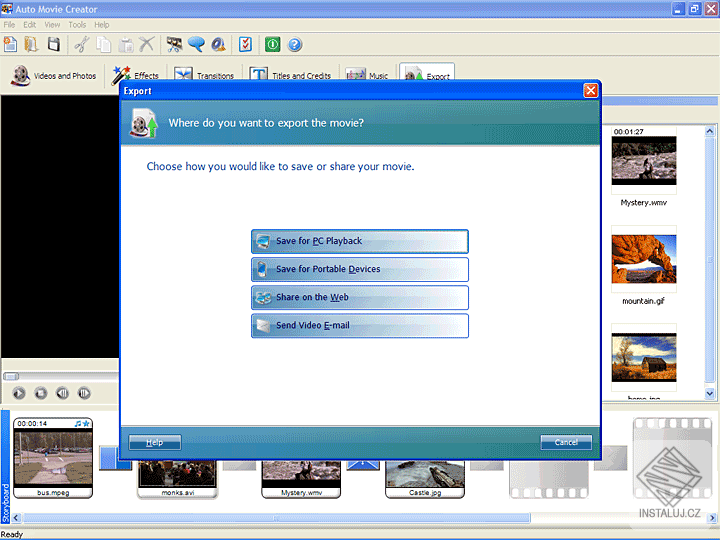Click storyboard scroll right arrow

(x=713, y=518)
